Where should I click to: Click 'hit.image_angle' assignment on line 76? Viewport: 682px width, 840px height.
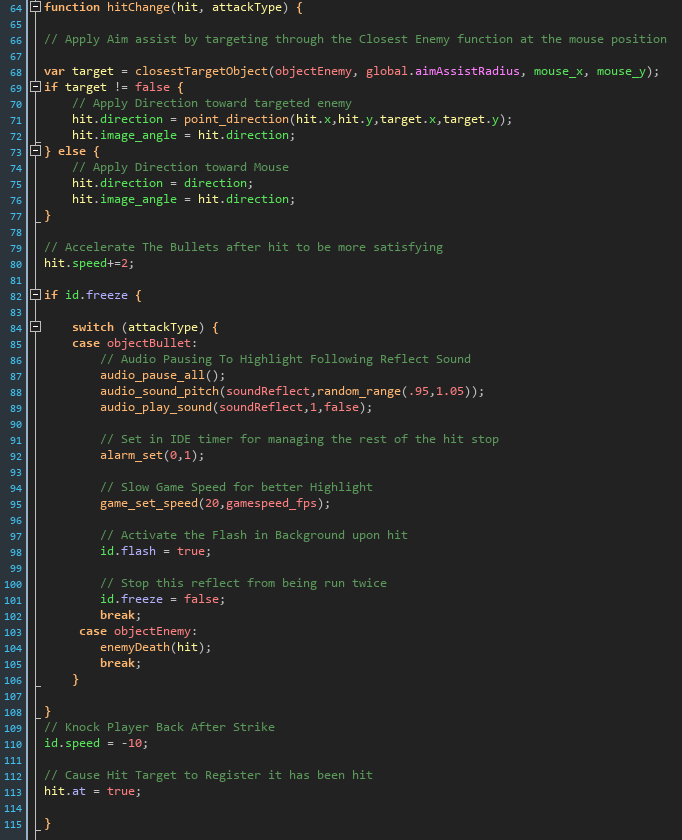click(x=184, y=199)
